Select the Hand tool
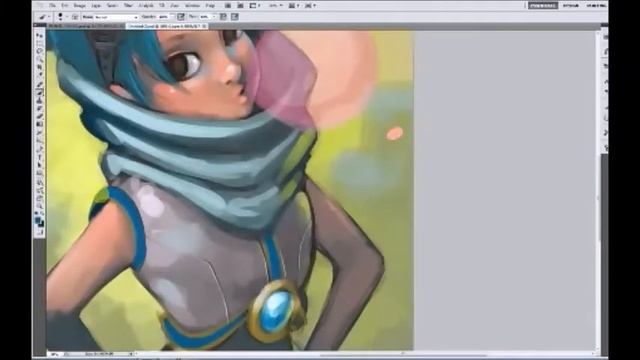Image resolution: width=640 pixels, height=360 pixels. pyautogui.click(x=39, y=198)
